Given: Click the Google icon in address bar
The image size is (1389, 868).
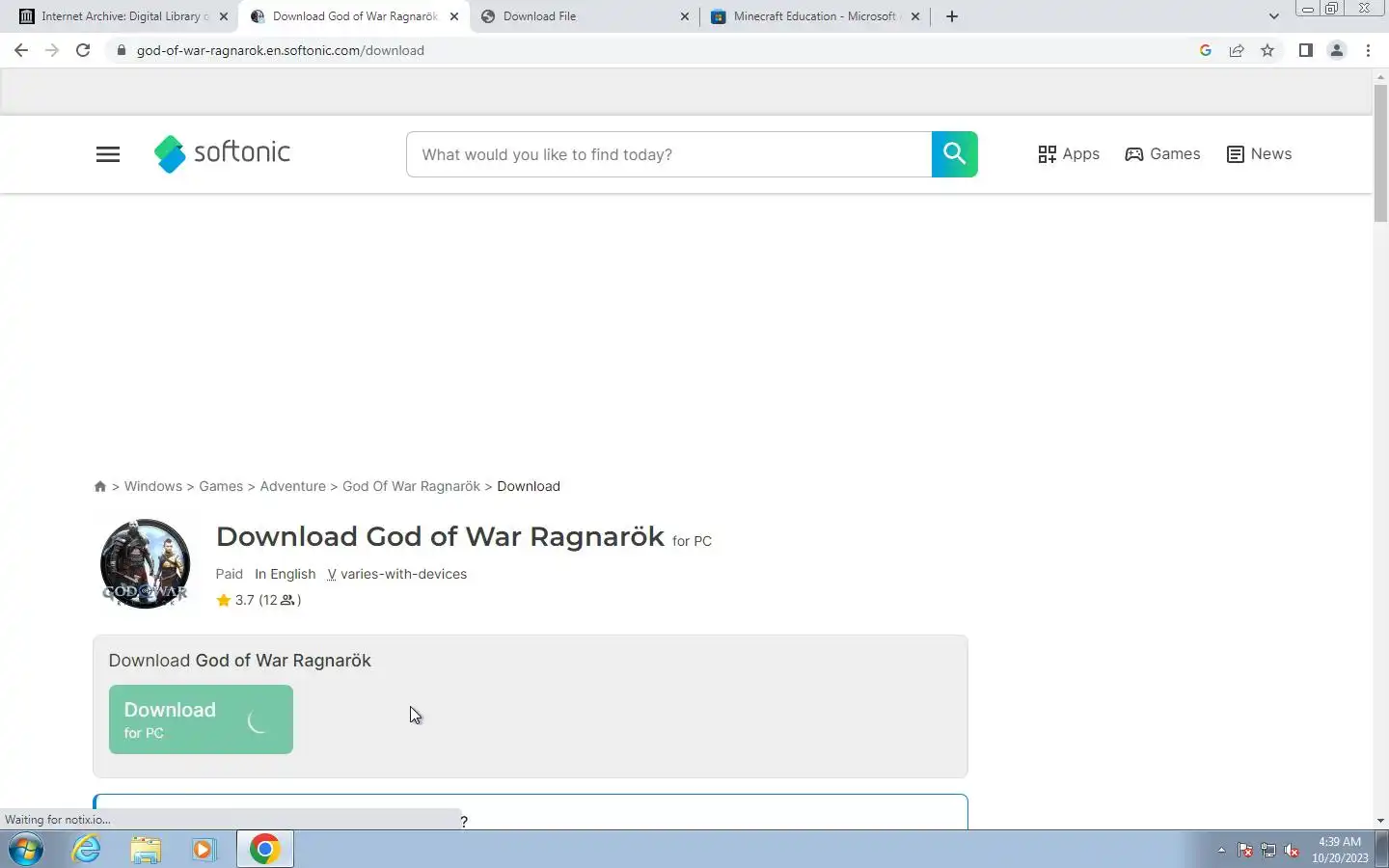Looking at the screenshot, I should pyautogui.click(x=1206, y=50).
